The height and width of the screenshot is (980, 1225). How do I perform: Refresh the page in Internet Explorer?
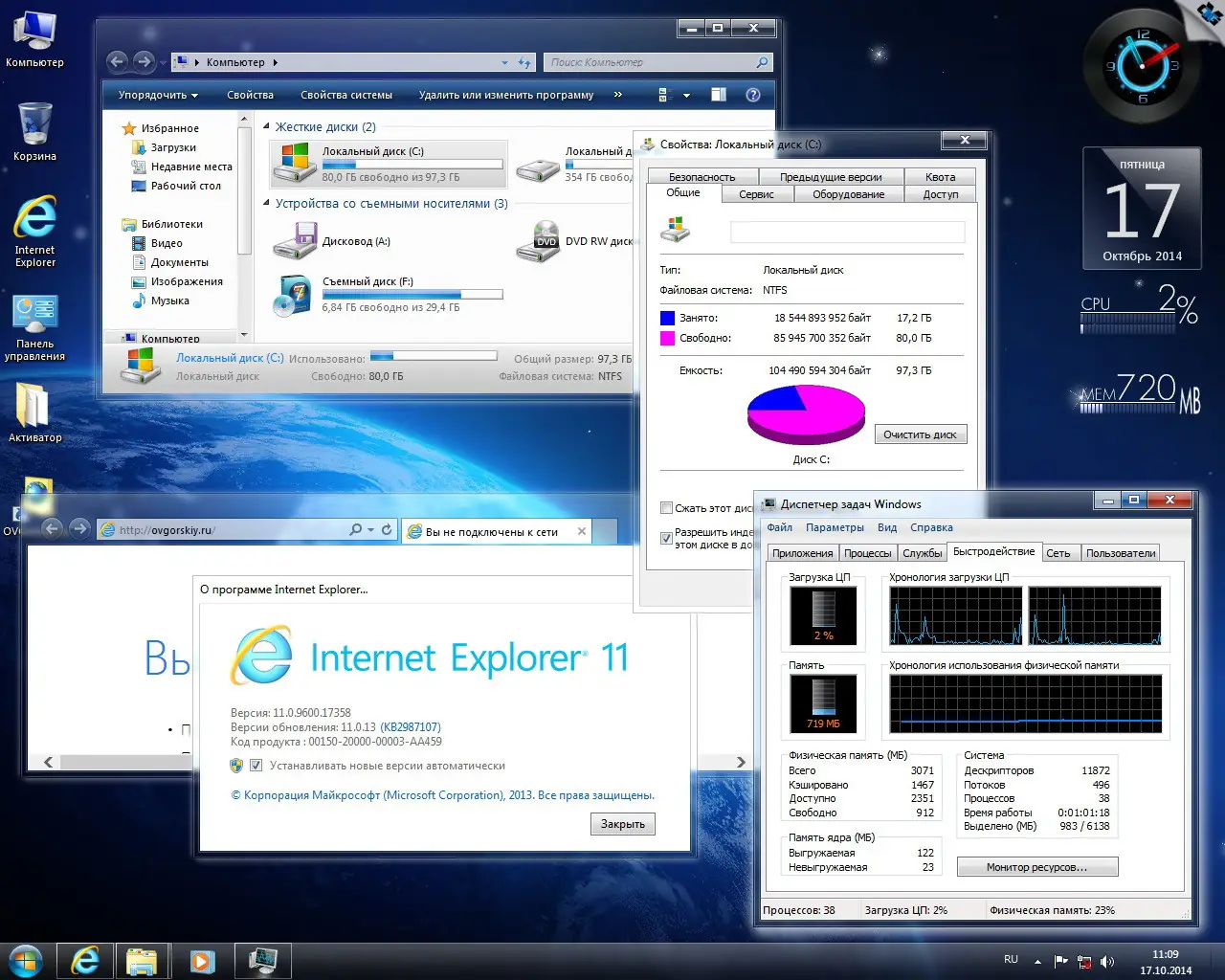coord(387,529)
